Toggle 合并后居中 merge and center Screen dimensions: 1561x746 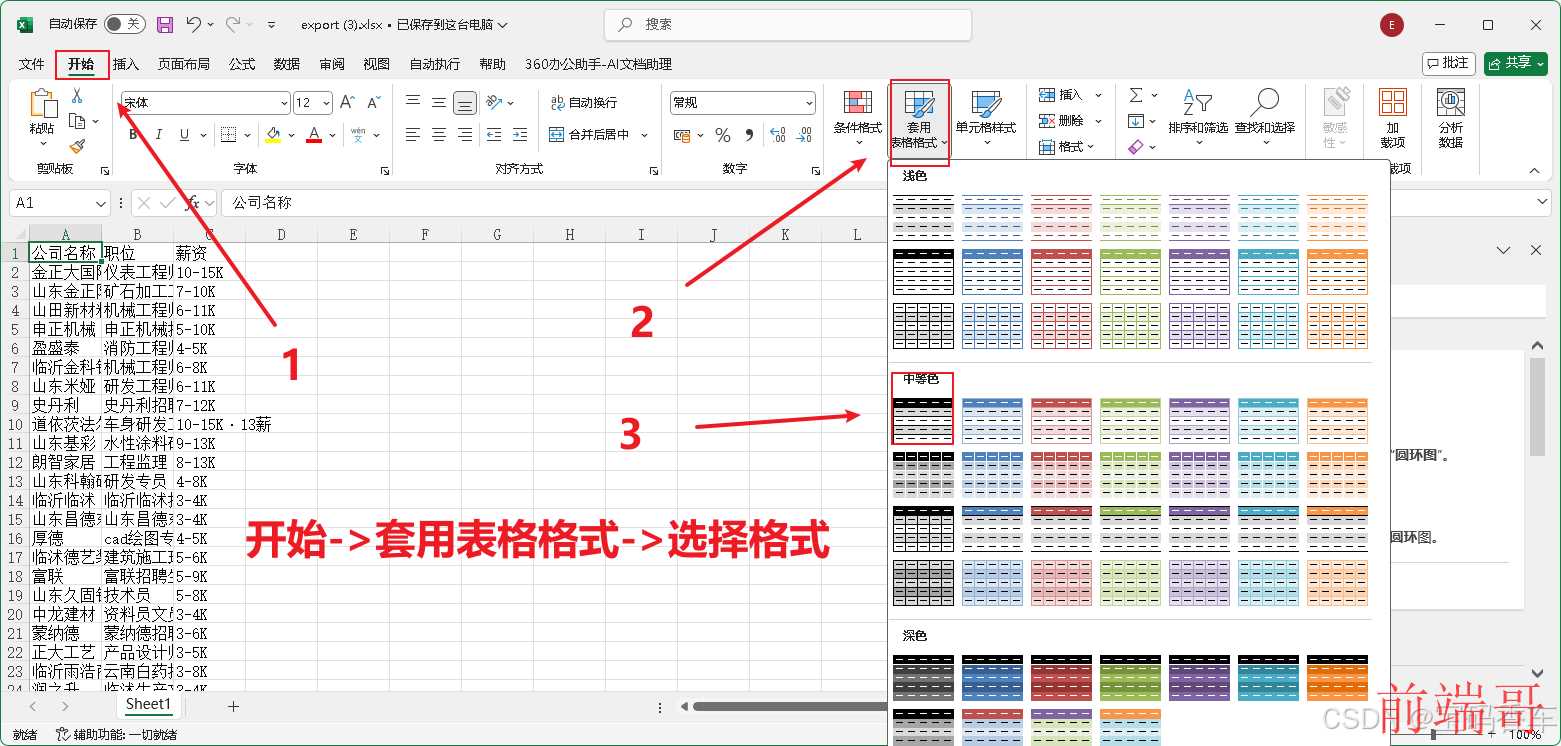pos(589,134)
